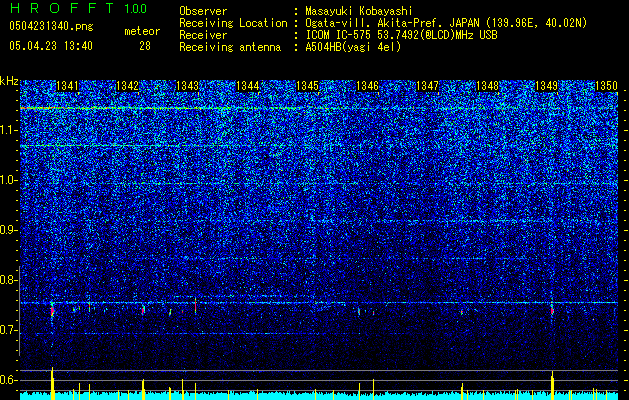The image size is (629, 400).
Task: Click the 1344 time marker
Action: (x=248, y=86)
